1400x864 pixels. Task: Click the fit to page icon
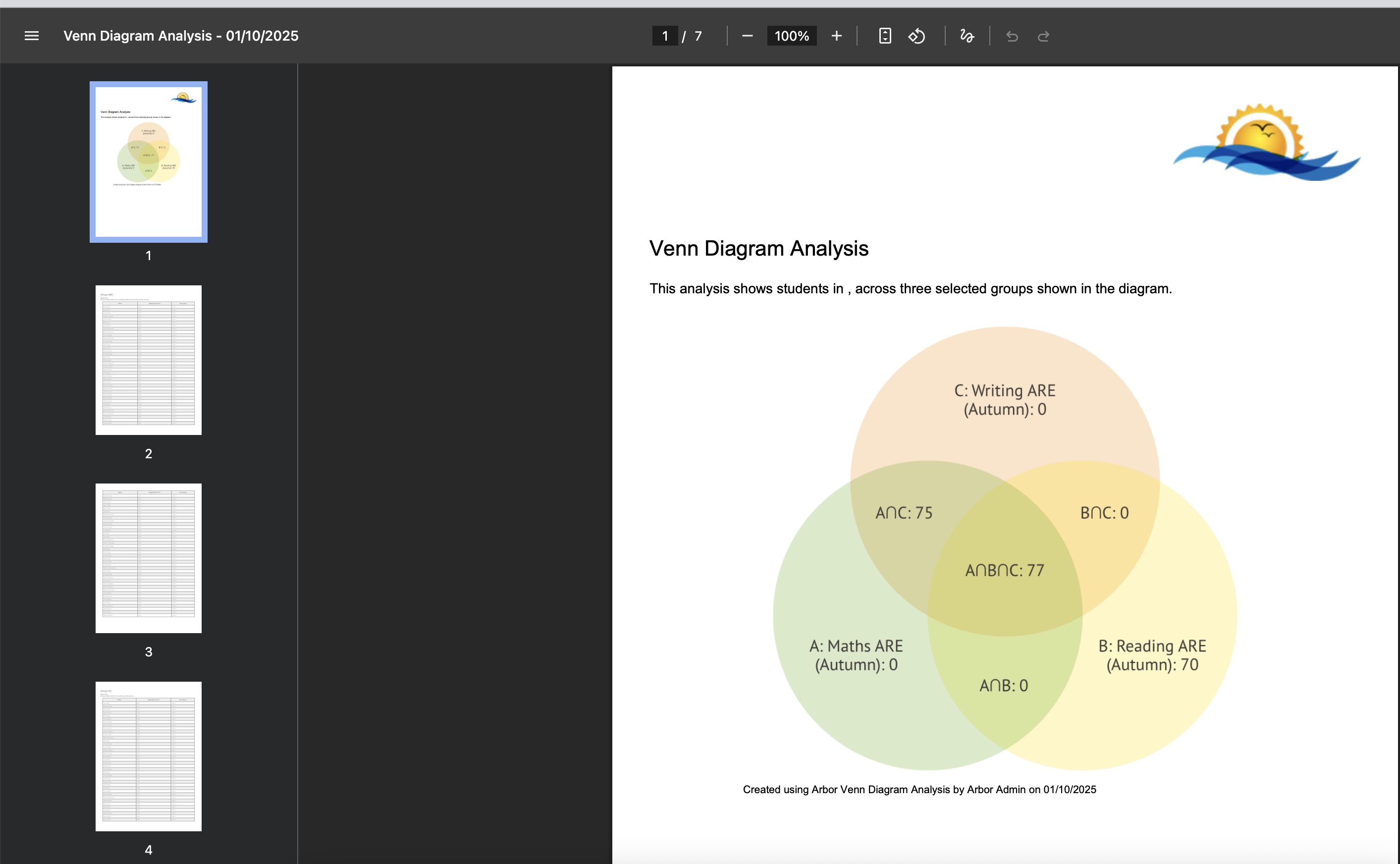(x=885, y=36)
